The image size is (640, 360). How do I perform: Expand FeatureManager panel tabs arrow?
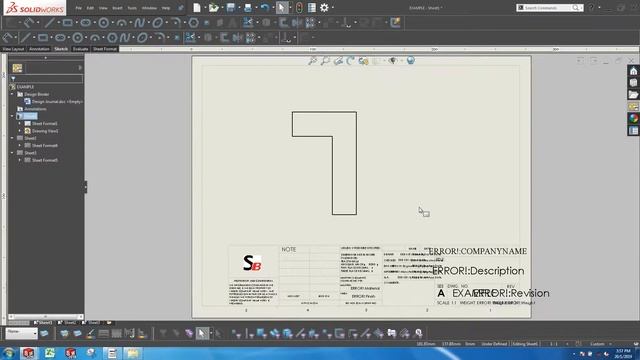[x=80, y=68]
